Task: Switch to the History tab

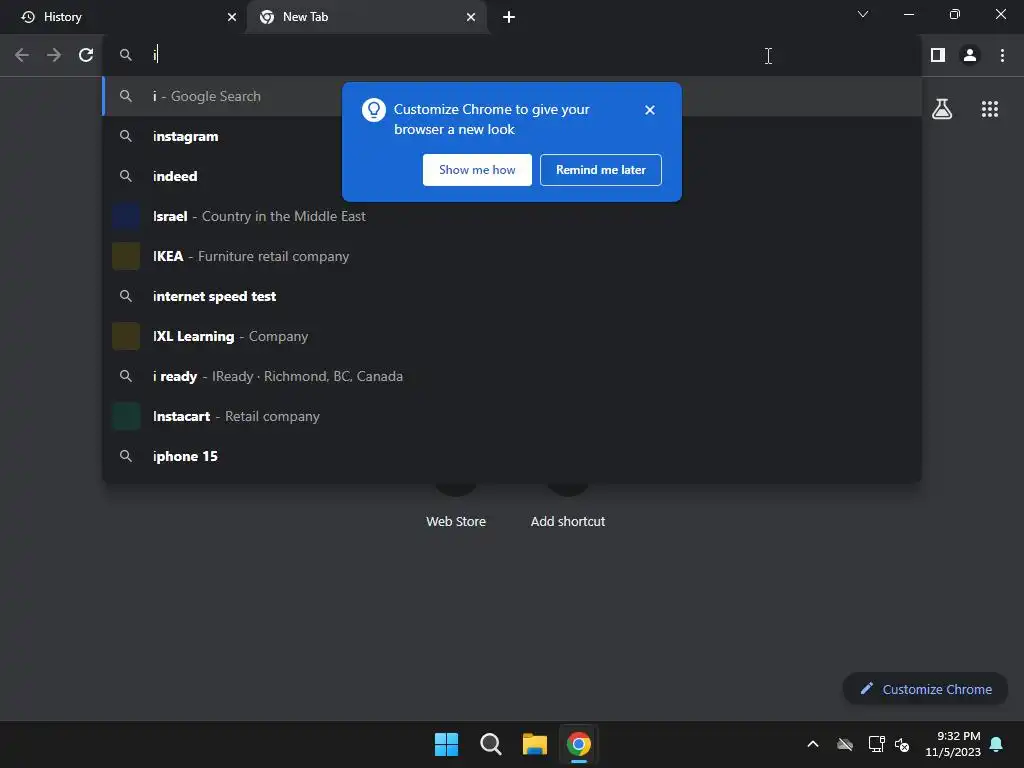Action: (123, 17)
